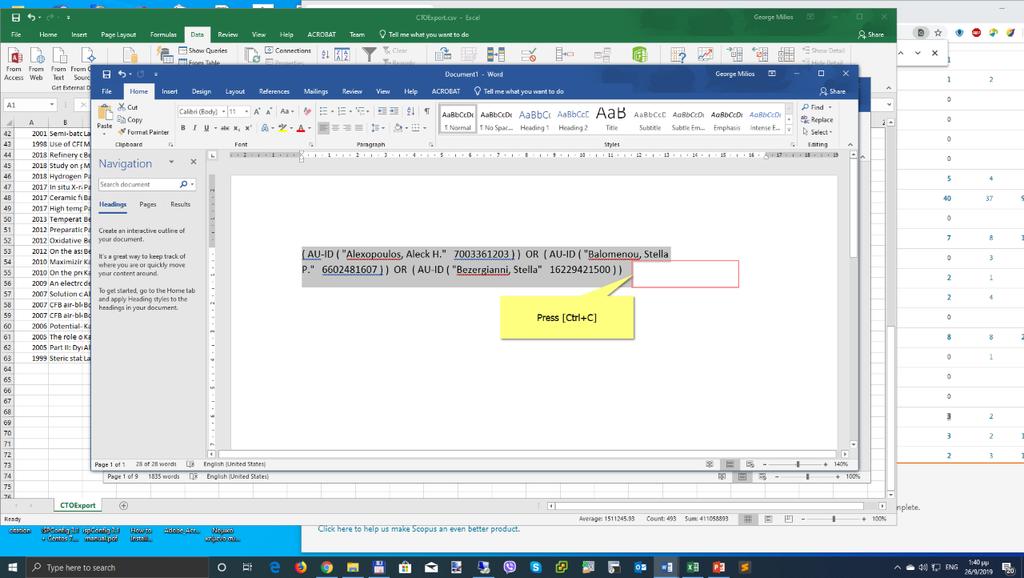Image resolution: width=1024 pixels, height=578 pixels.
Task: Show paragraph marks in Word
Action: [427, 112]
